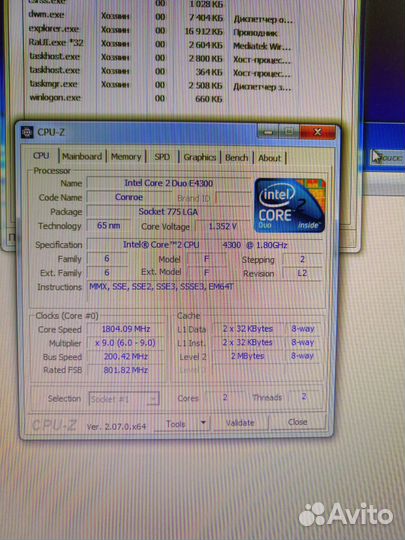The height and width of the screenshot is (540, 405).
Task: Select the winlogon.exe process entry
Action: (161, 98)
